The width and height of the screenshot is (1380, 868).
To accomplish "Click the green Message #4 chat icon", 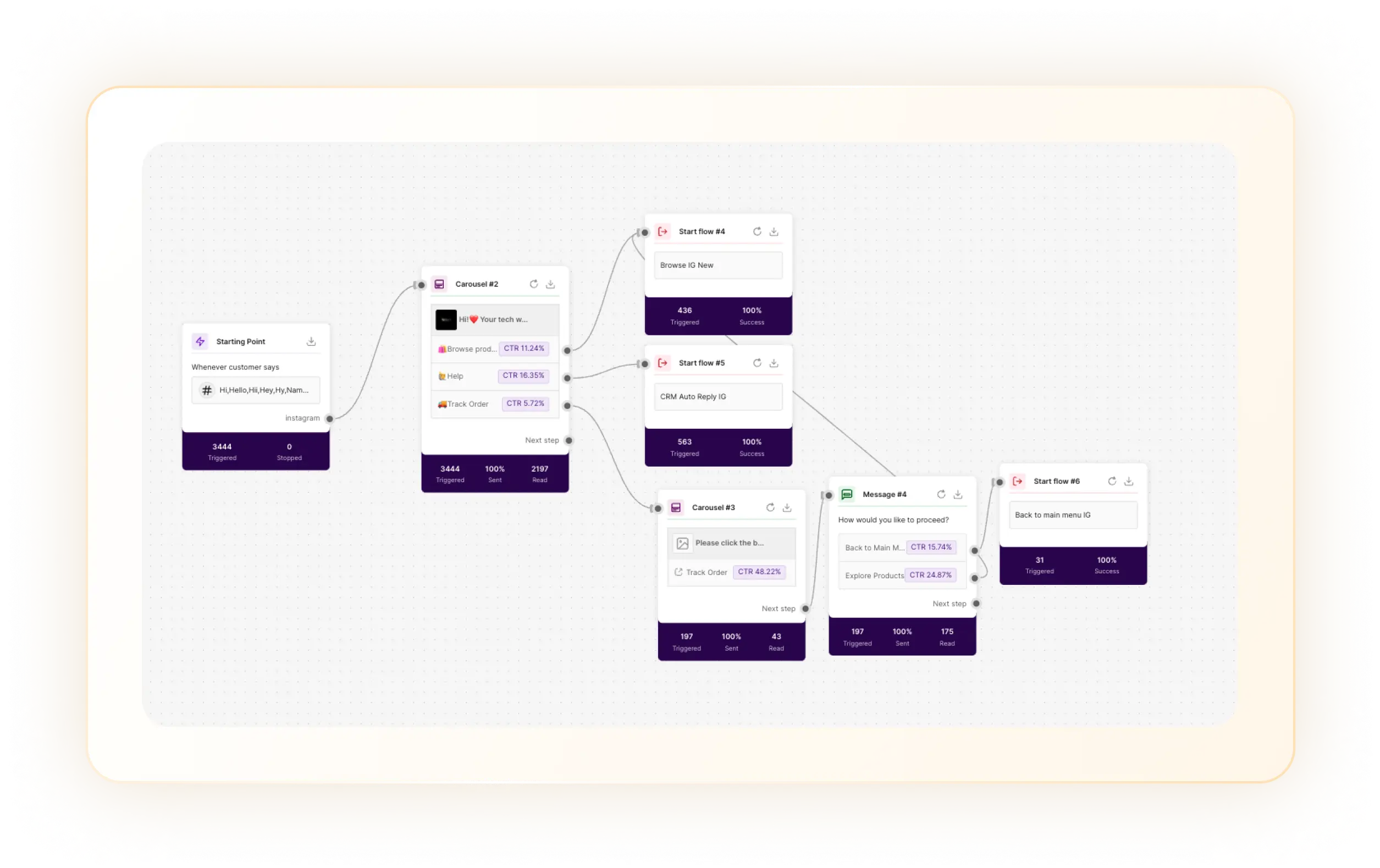I will (847, 494).
